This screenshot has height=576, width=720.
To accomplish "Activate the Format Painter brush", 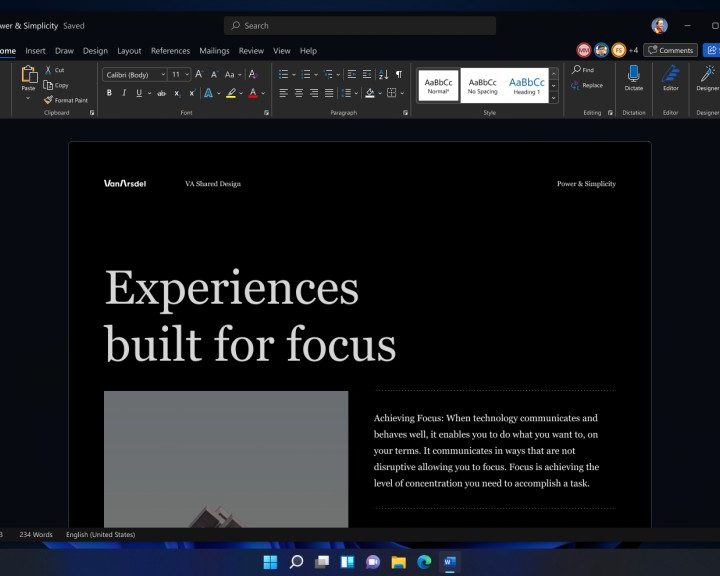I will tap(48, 100).
